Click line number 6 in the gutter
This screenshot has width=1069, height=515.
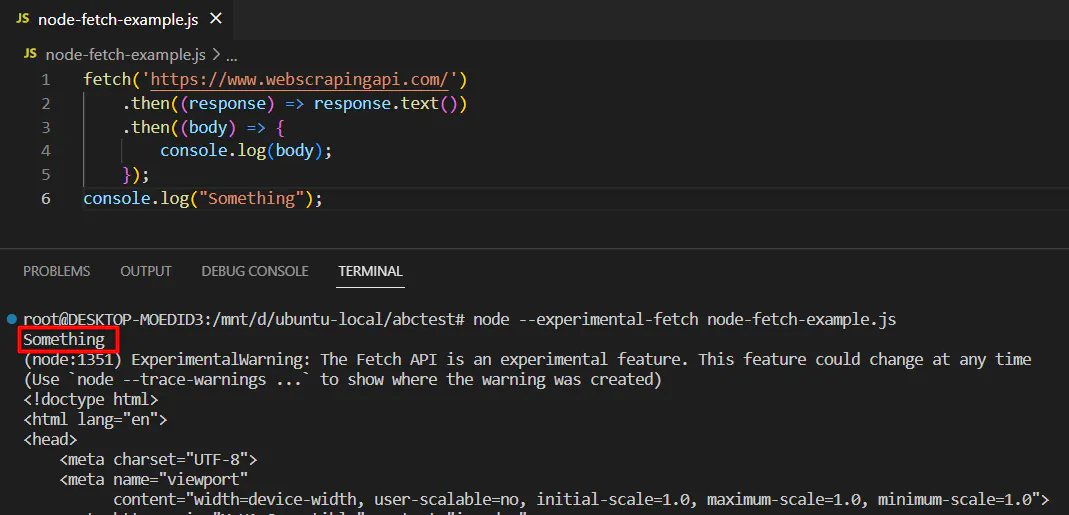(x=45, y=198)
